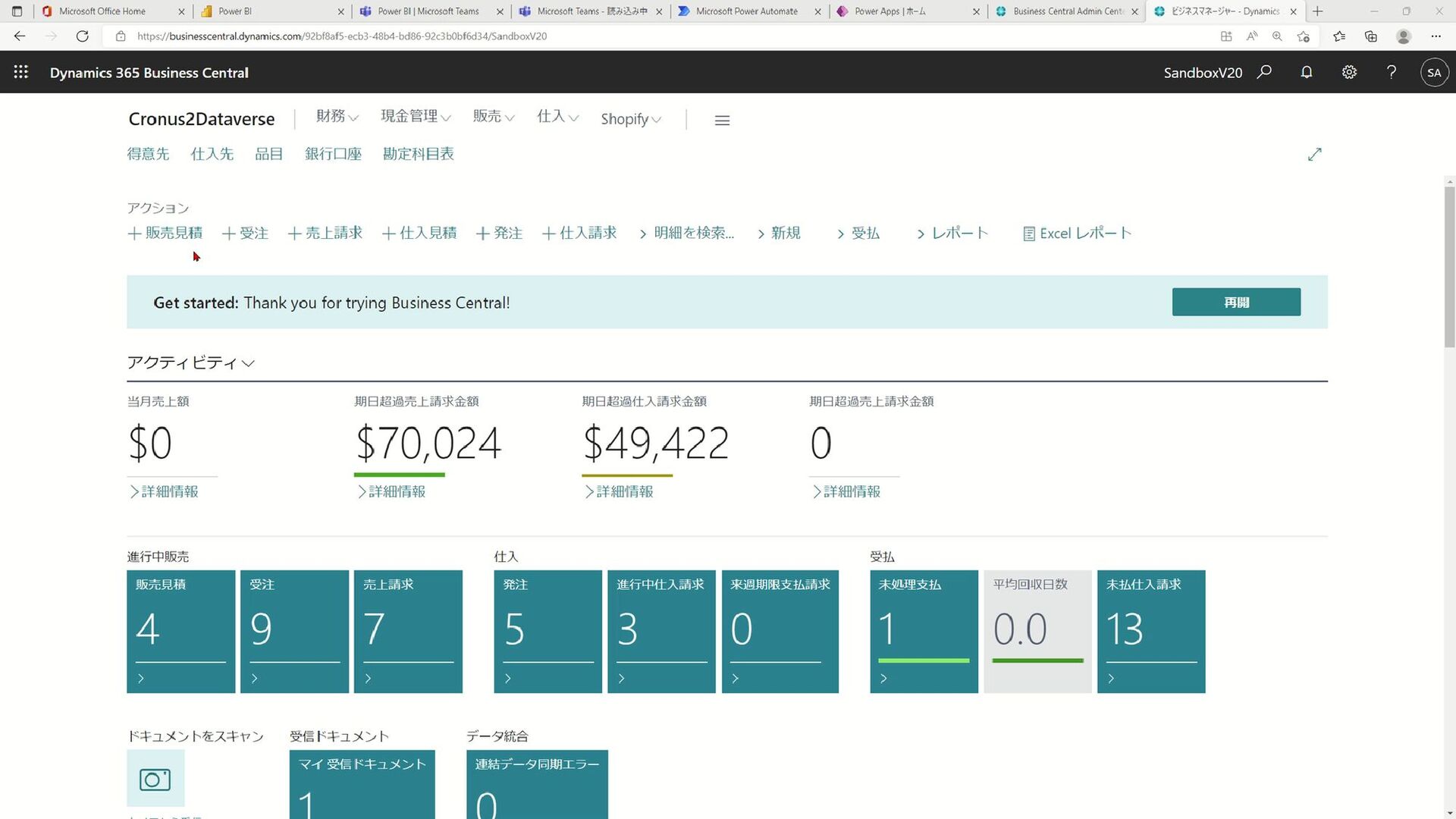The height and width of the screenshot is (819, 1456).
Task: Open the 受注 tile showing 9
Action: click(294, 632)
